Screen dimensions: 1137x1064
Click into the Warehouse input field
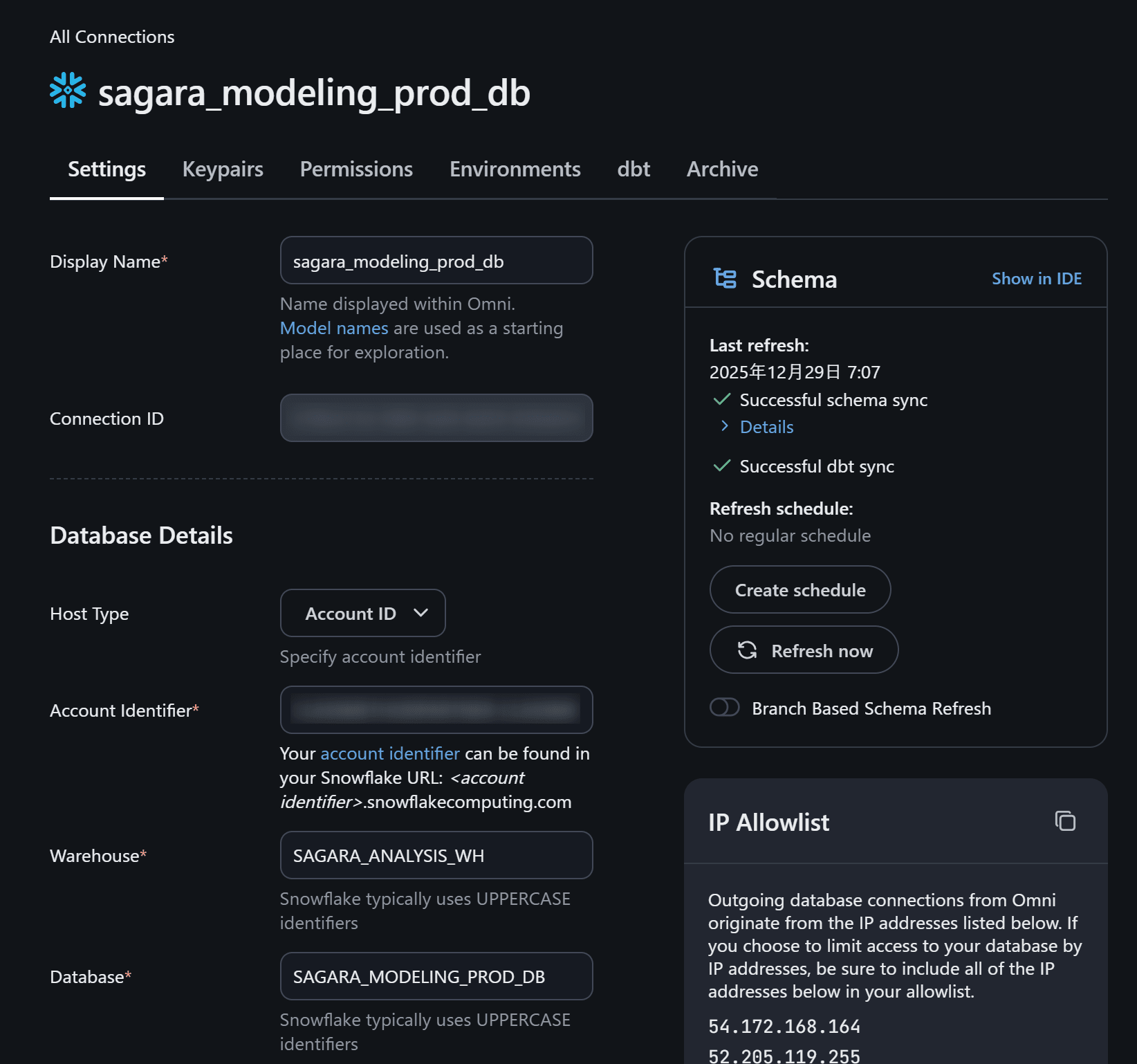point(436,856)
